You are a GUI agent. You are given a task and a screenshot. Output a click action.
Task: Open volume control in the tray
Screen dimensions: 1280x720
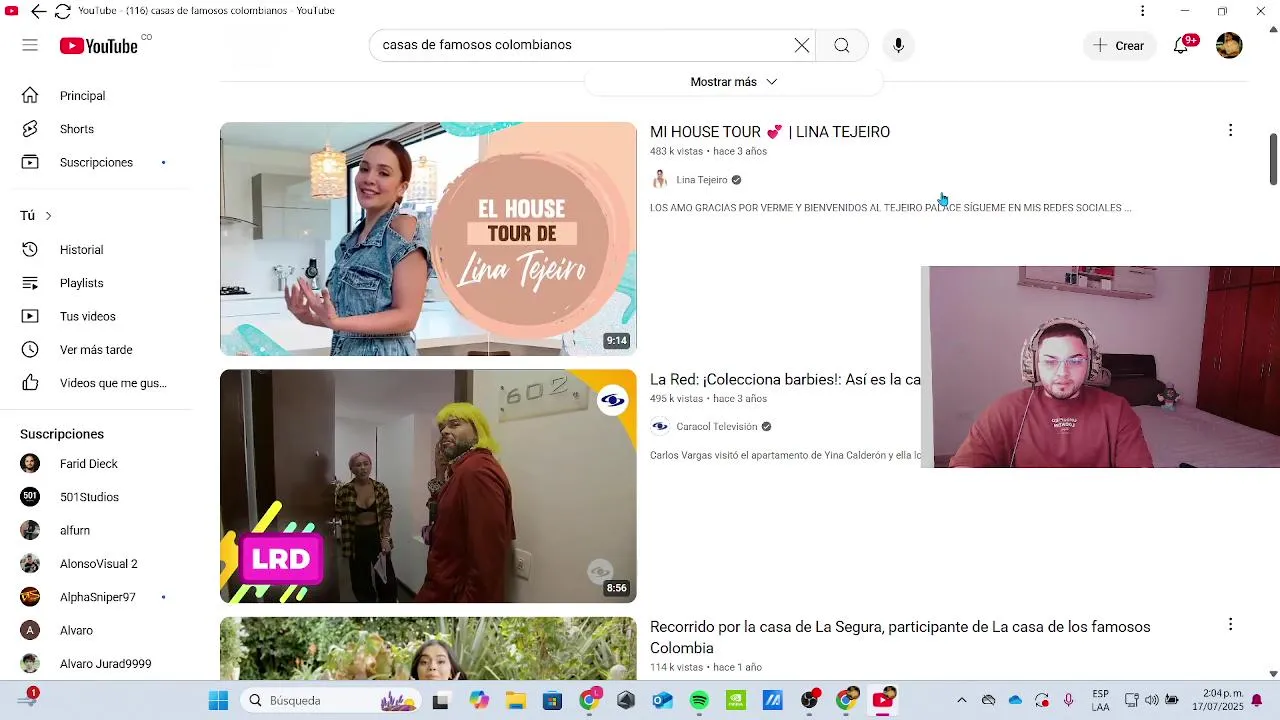(1152, 701)
